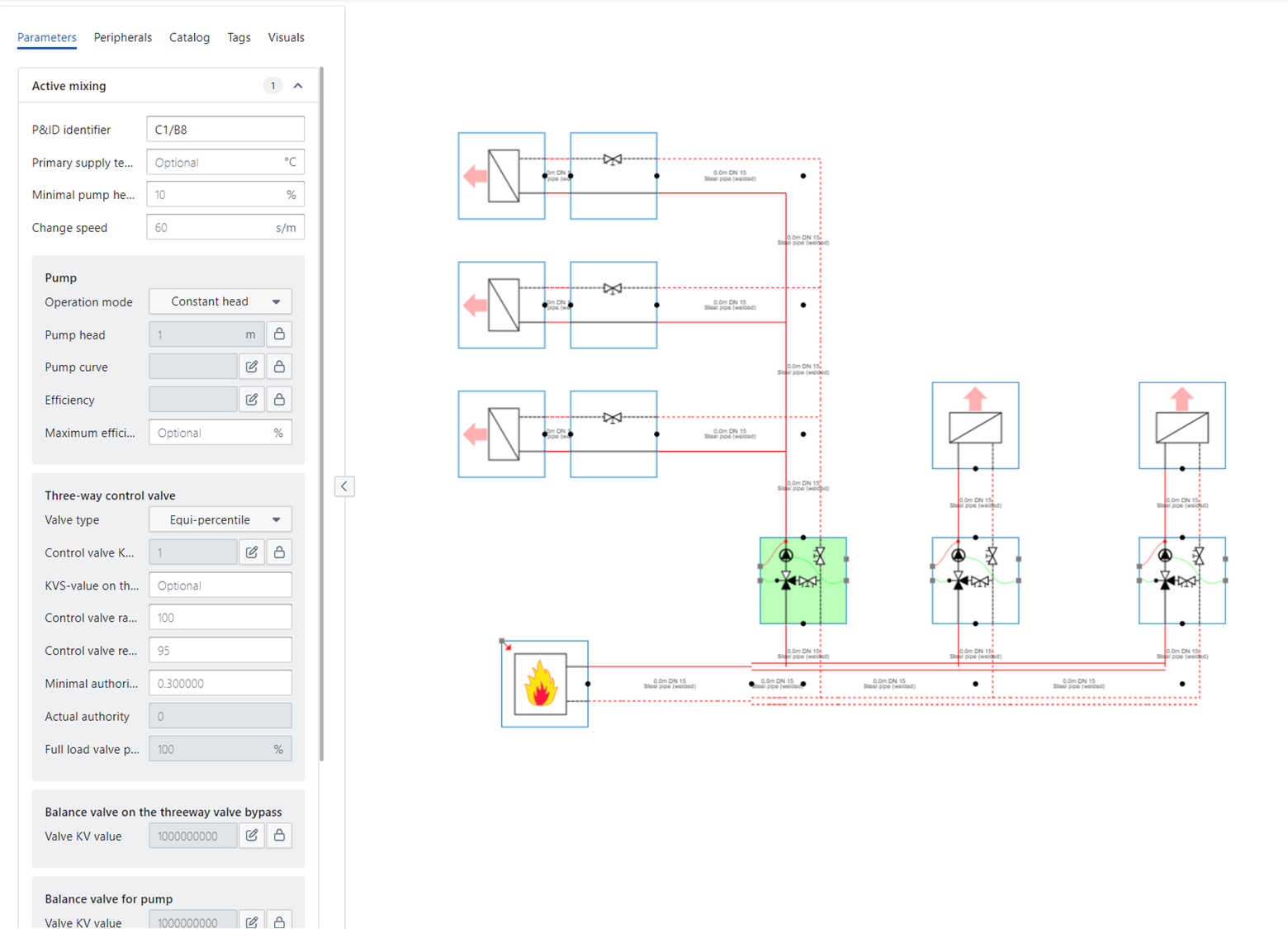This screenshot has height=929, width=1288.
Task: Collapse the side panel with arrow button
Action: pos(344,486)
